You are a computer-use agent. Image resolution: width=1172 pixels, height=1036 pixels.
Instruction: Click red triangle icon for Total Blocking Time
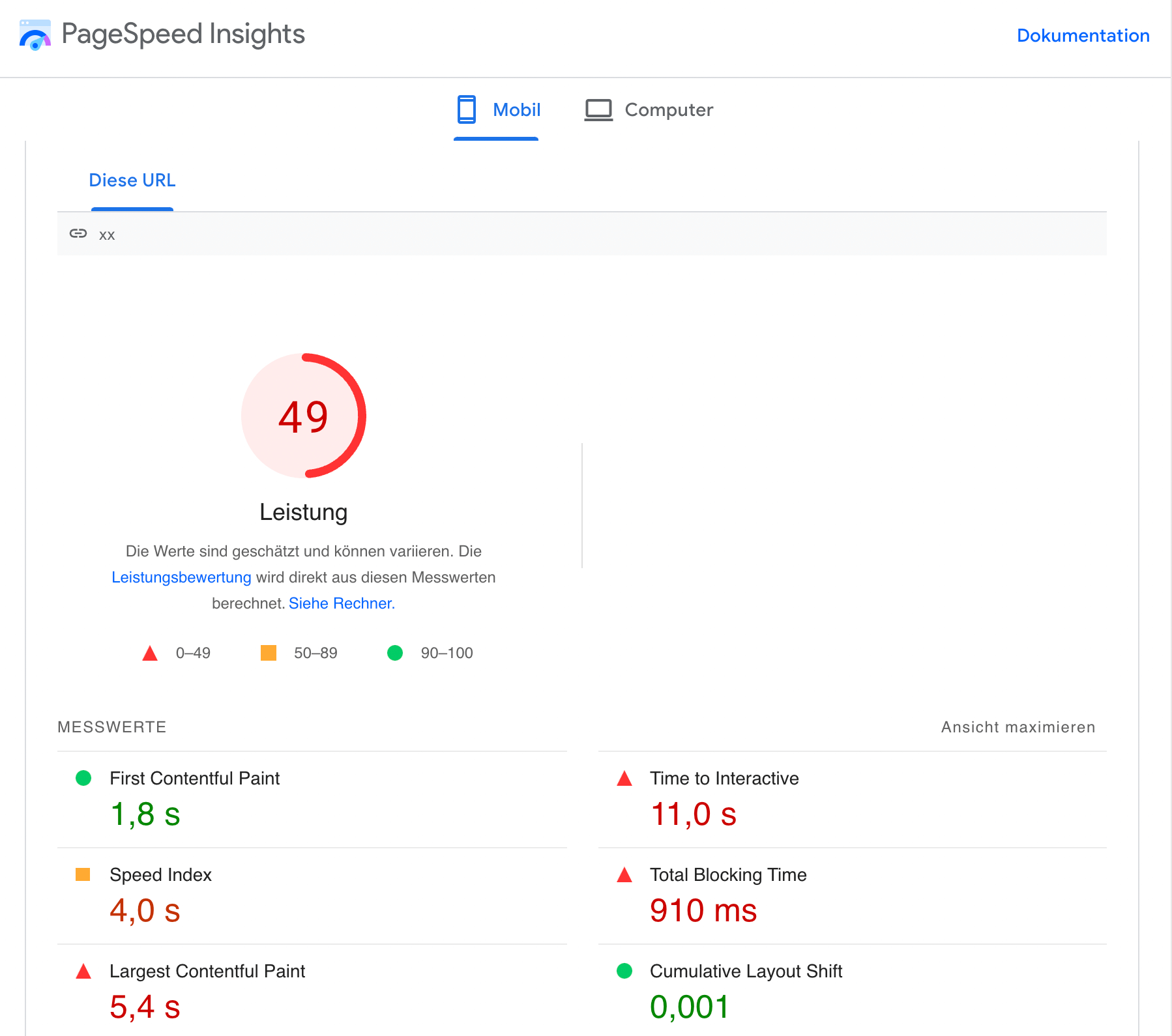624,874
